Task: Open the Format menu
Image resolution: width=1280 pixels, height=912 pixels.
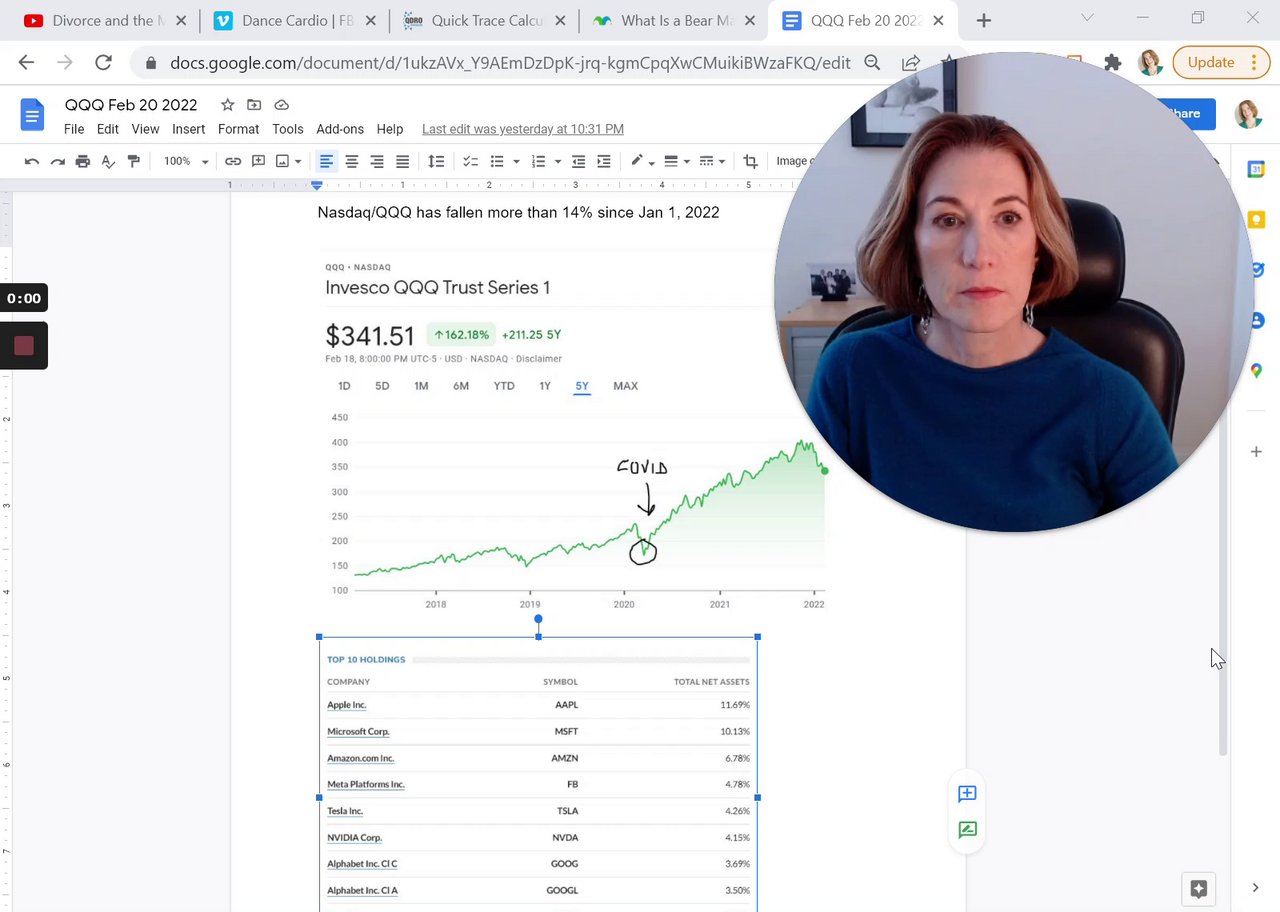Action: pyautogui.click(x=238, y=129)
